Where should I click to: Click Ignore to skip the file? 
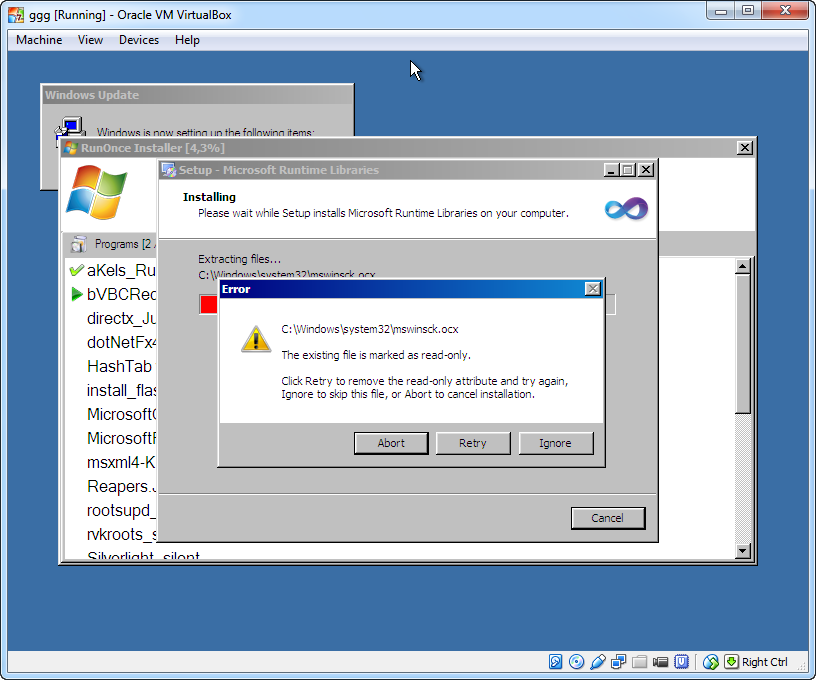555,443
